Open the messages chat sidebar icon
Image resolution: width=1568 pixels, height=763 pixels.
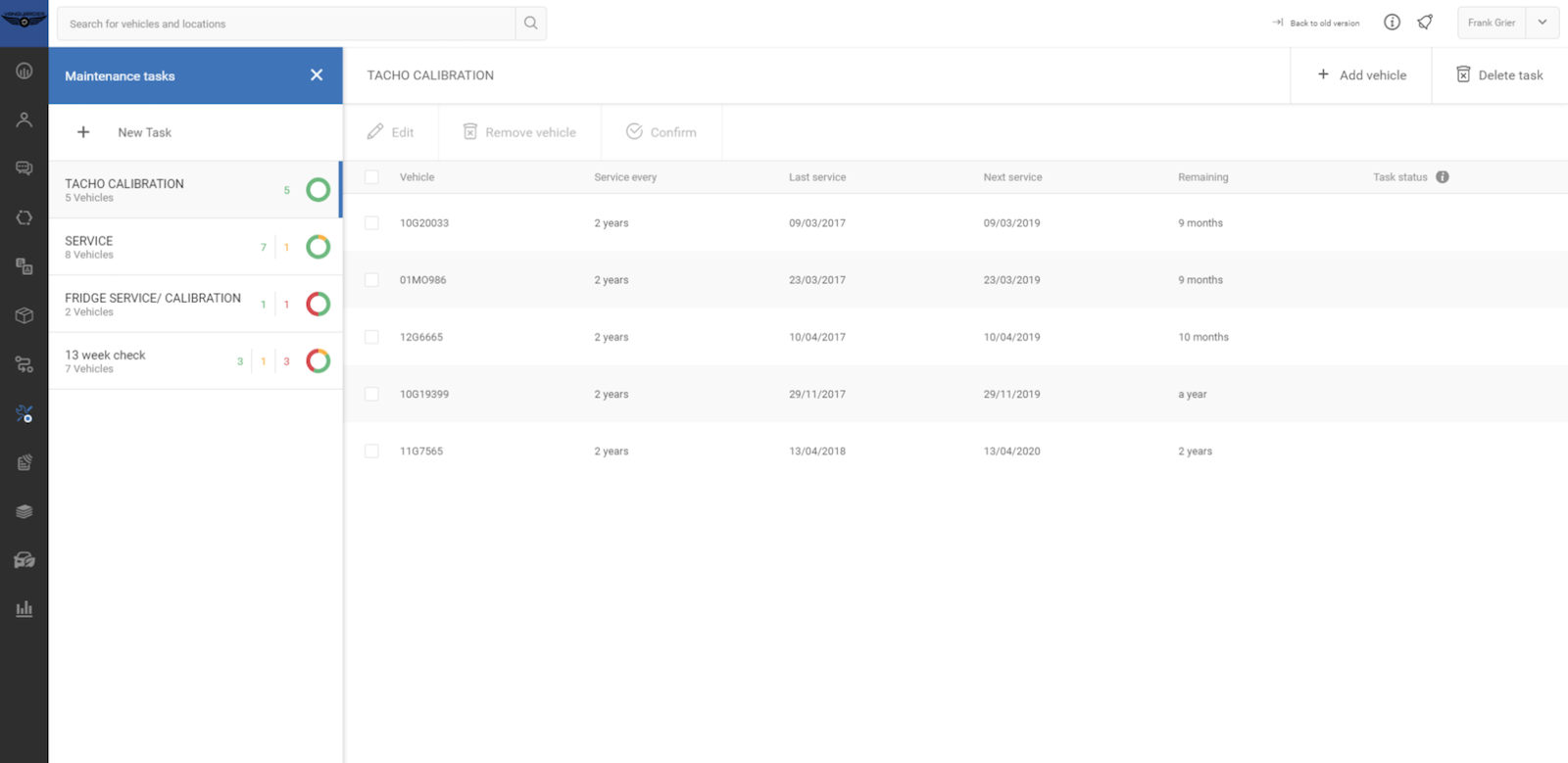click(24, 168)
